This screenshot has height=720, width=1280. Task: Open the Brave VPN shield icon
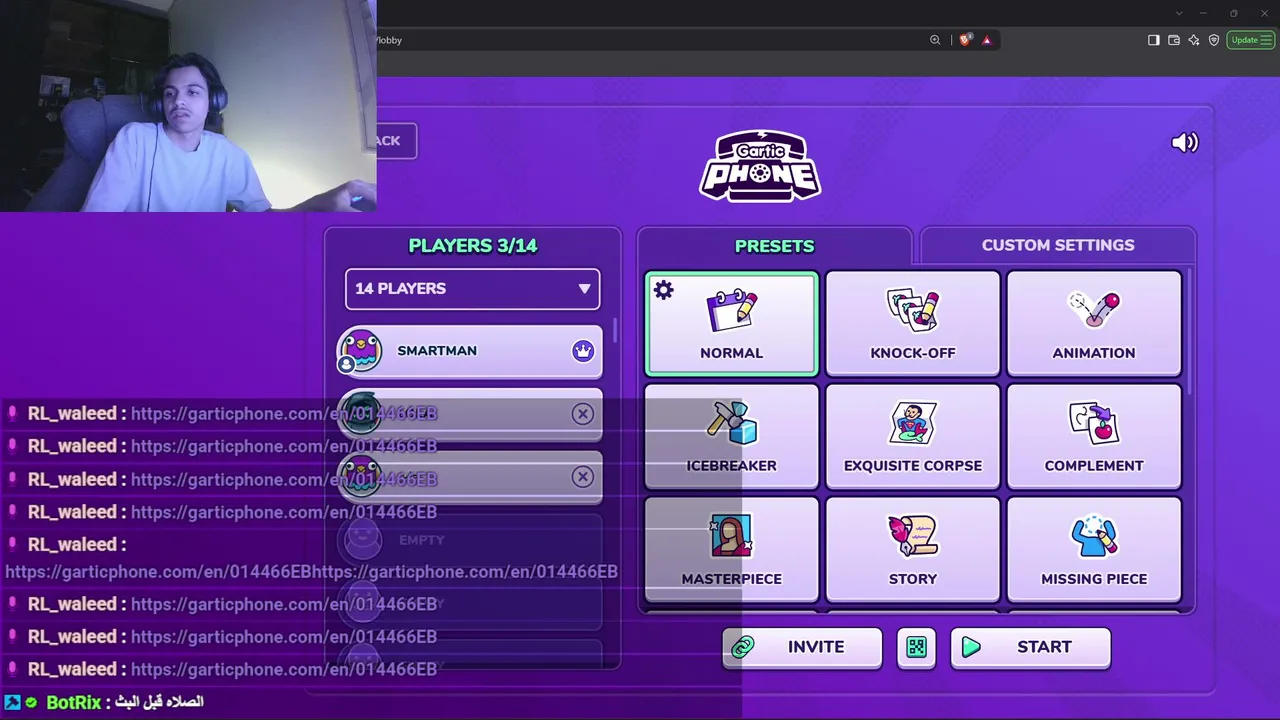click(1214, 40)
